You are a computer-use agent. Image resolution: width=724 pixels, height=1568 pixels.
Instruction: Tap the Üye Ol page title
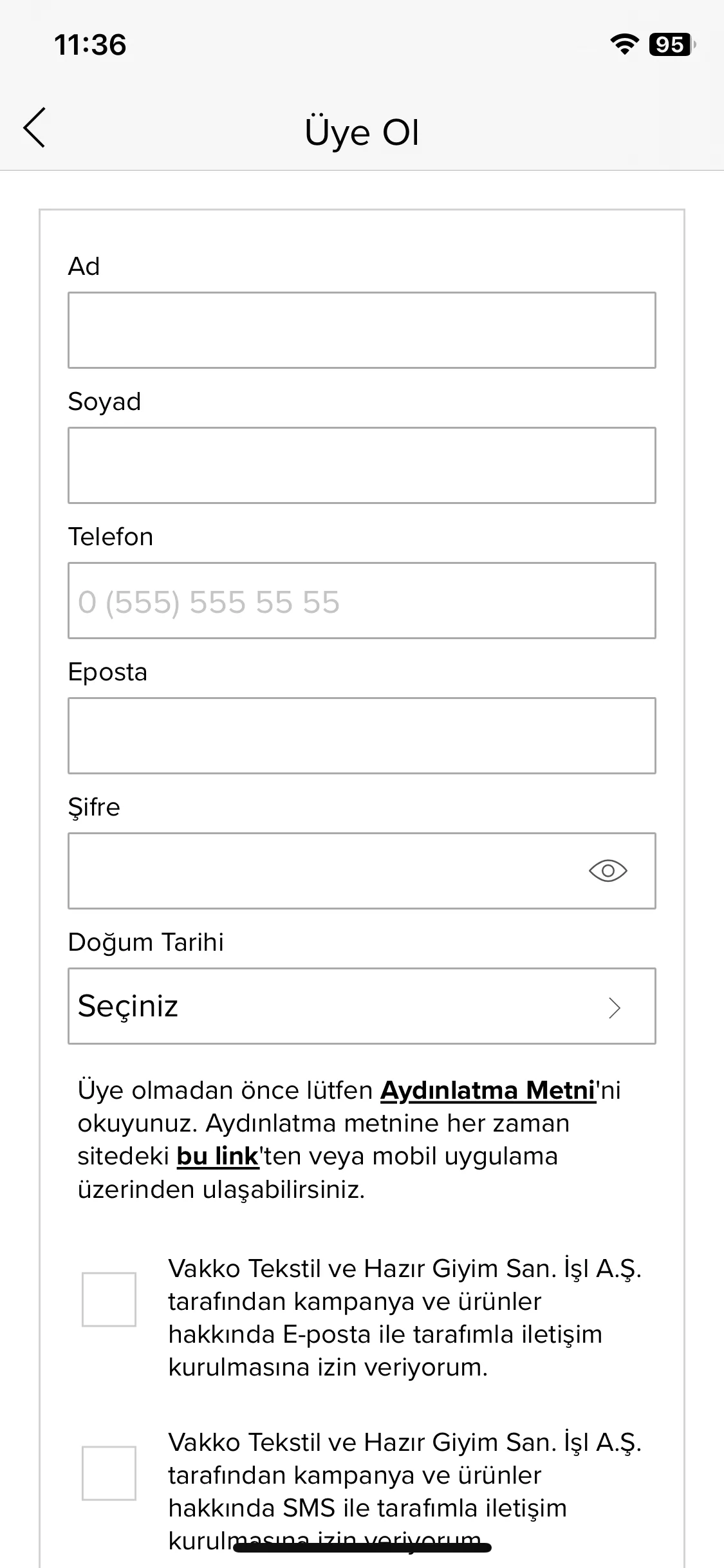pyautogui.click(x=362, y=133)
